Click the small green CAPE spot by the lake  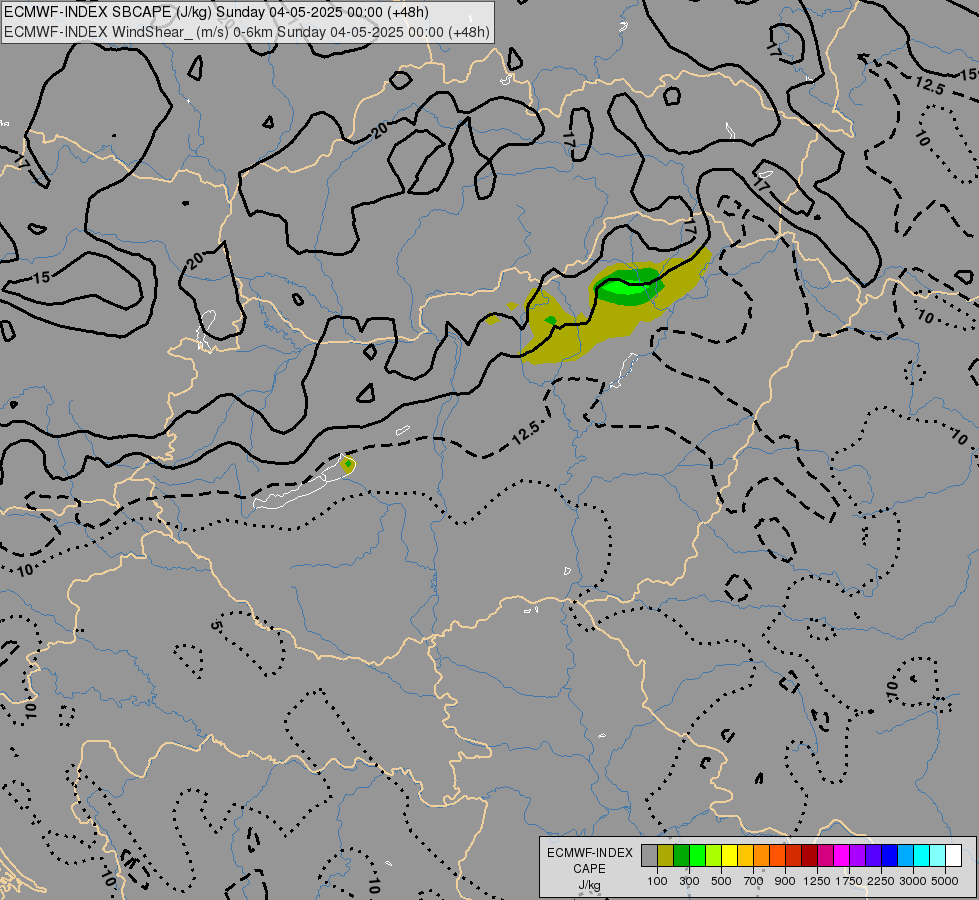click(348, 464)
